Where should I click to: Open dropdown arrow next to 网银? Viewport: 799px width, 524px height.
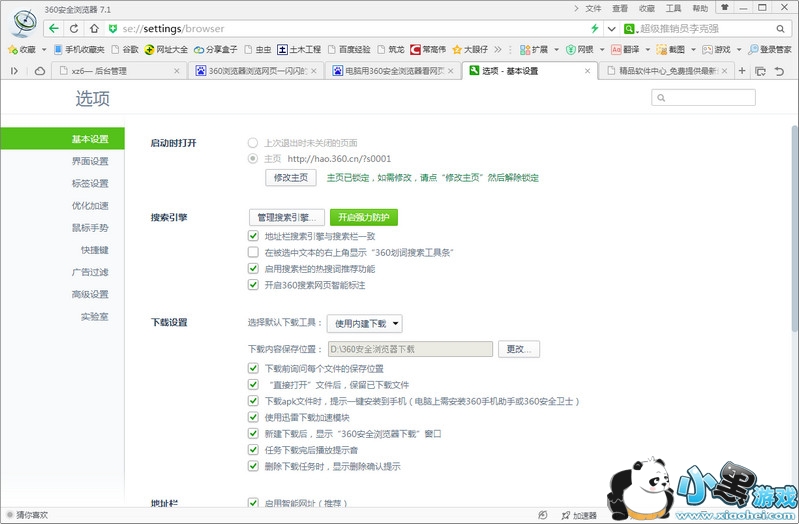click(x=602, y=49)
